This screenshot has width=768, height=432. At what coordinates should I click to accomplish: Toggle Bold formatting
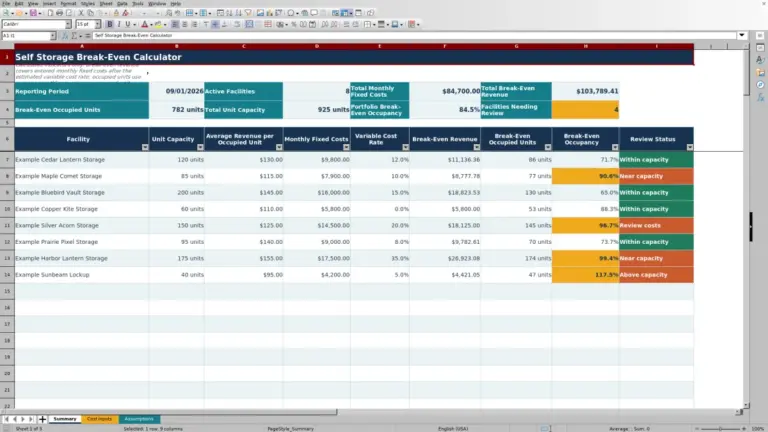110,24
